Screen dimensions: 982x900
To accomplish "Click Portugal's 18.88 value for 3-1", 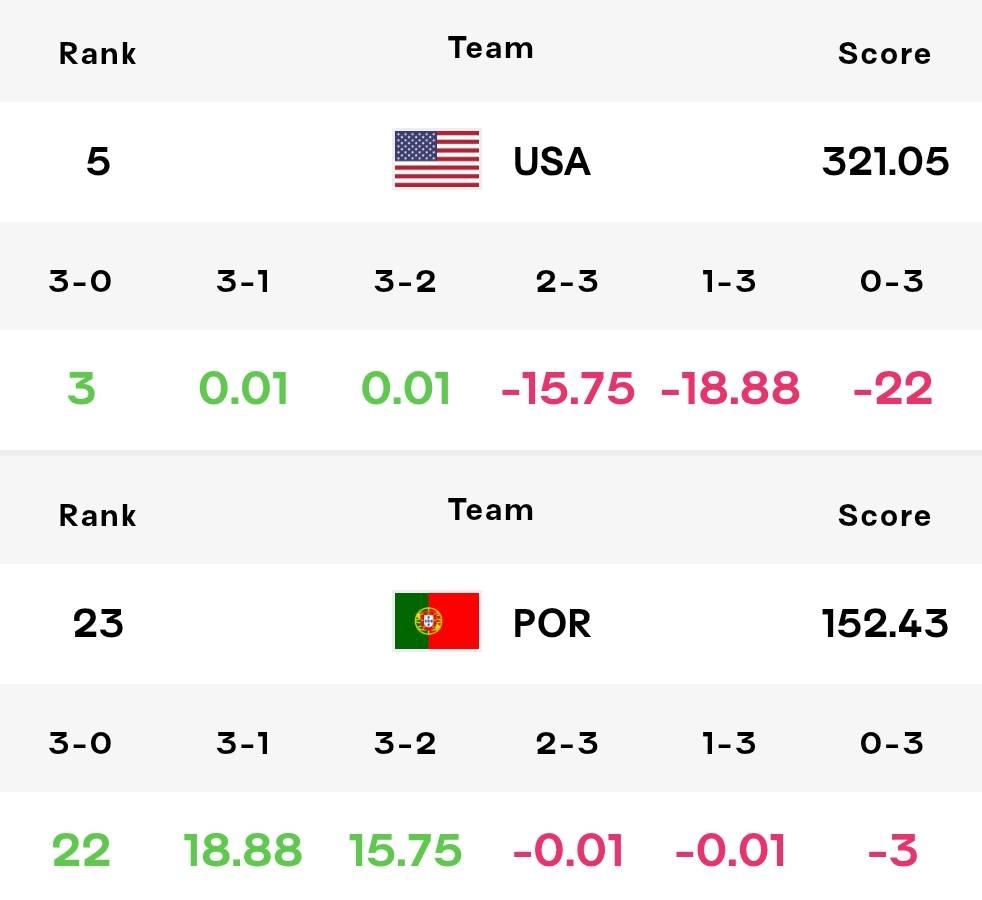I will (243, 850).
